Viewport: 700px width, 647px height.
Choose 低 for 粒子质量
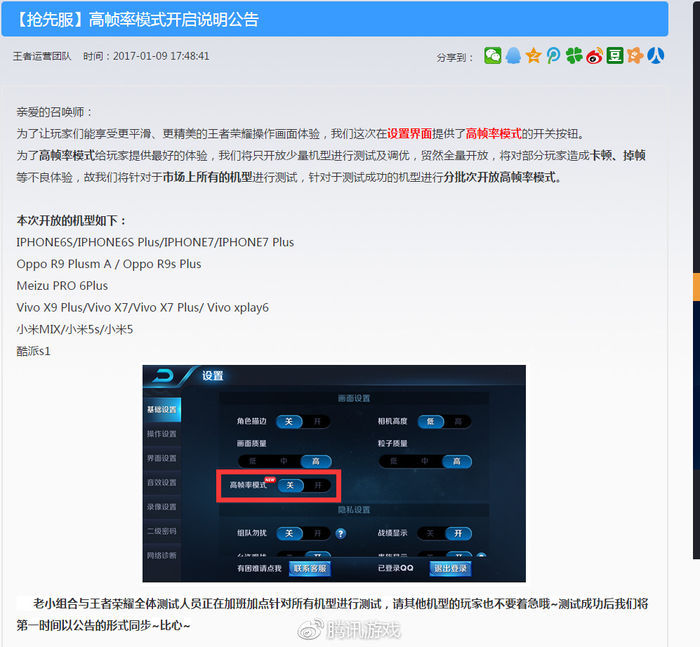tap(393, 461)
